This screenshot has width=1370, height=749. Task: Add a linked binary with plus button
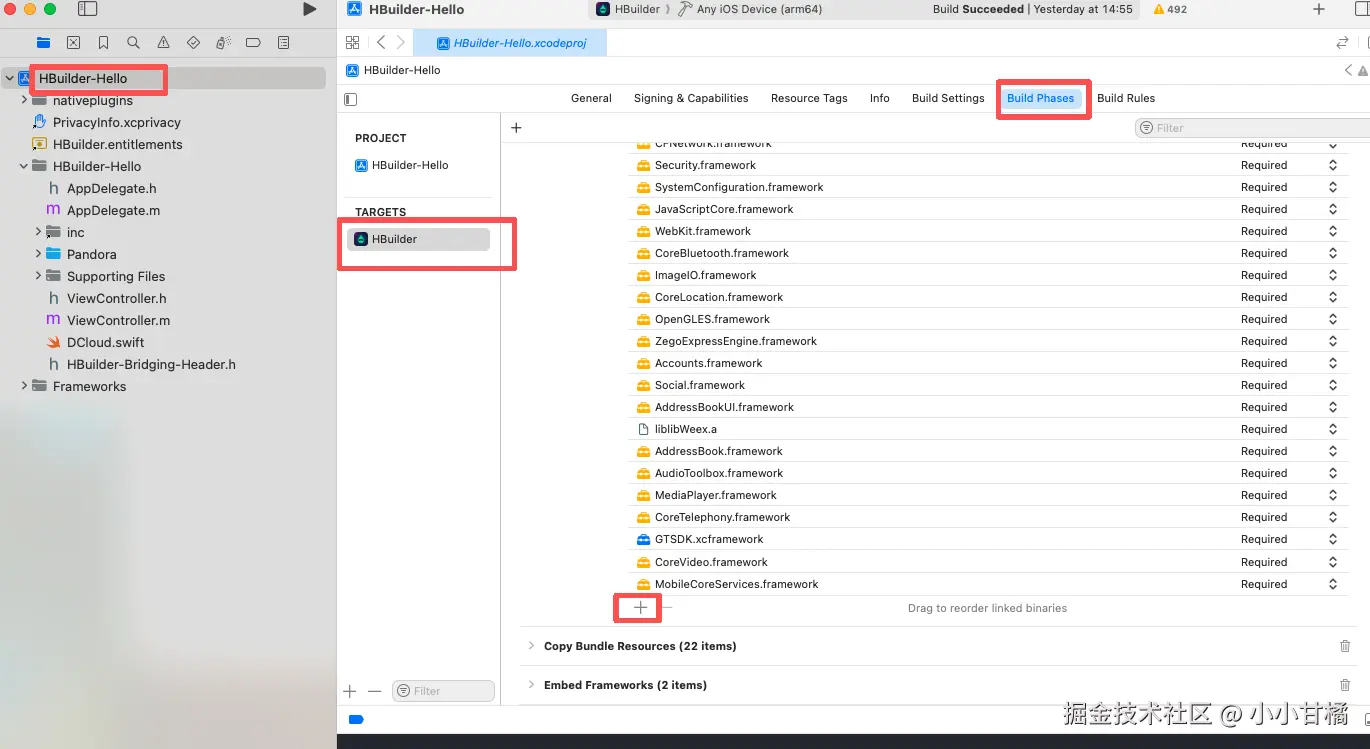[640, 607]
